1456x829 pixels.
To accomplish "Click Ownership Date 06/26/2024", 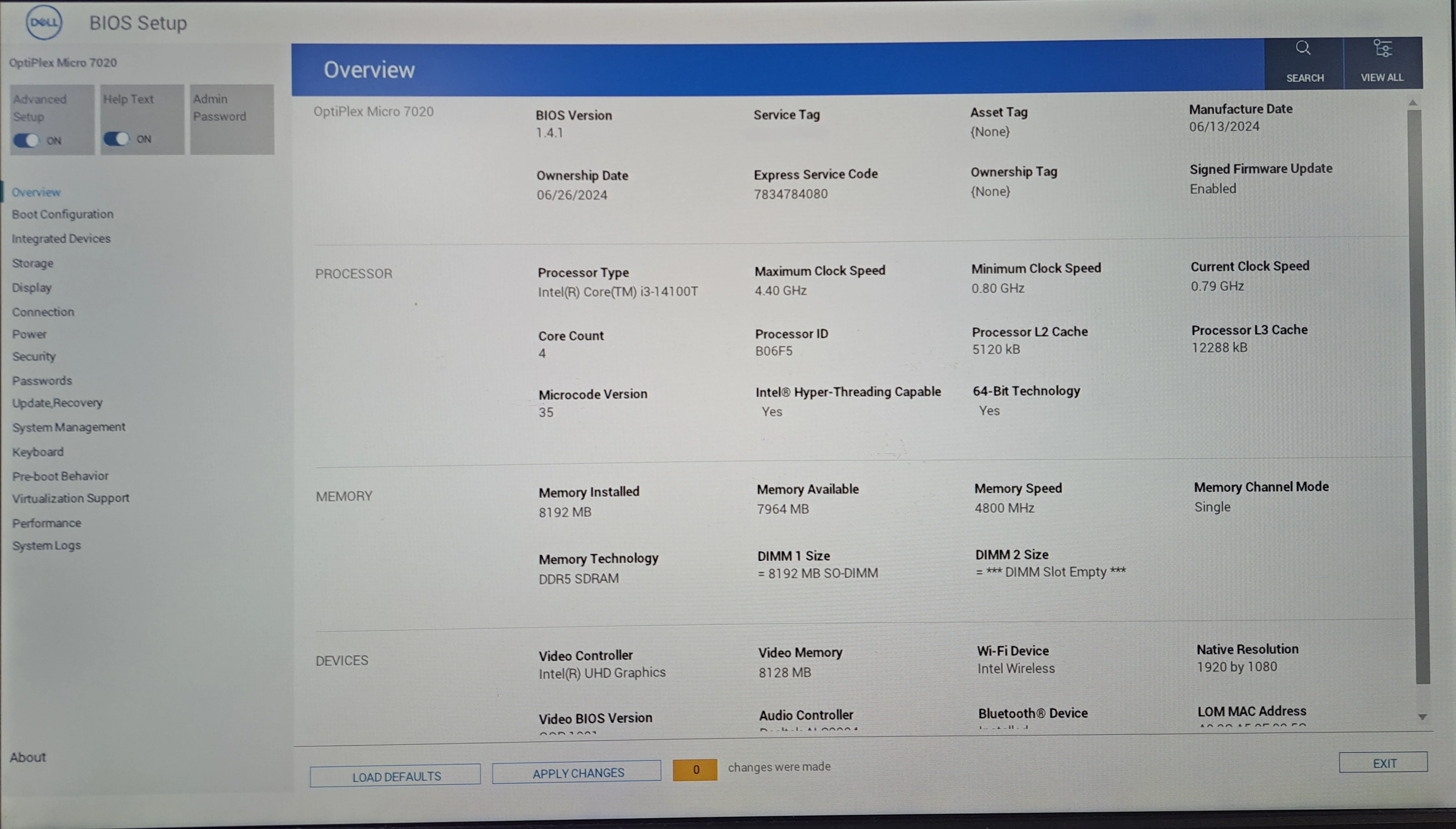I will [572, 195].
